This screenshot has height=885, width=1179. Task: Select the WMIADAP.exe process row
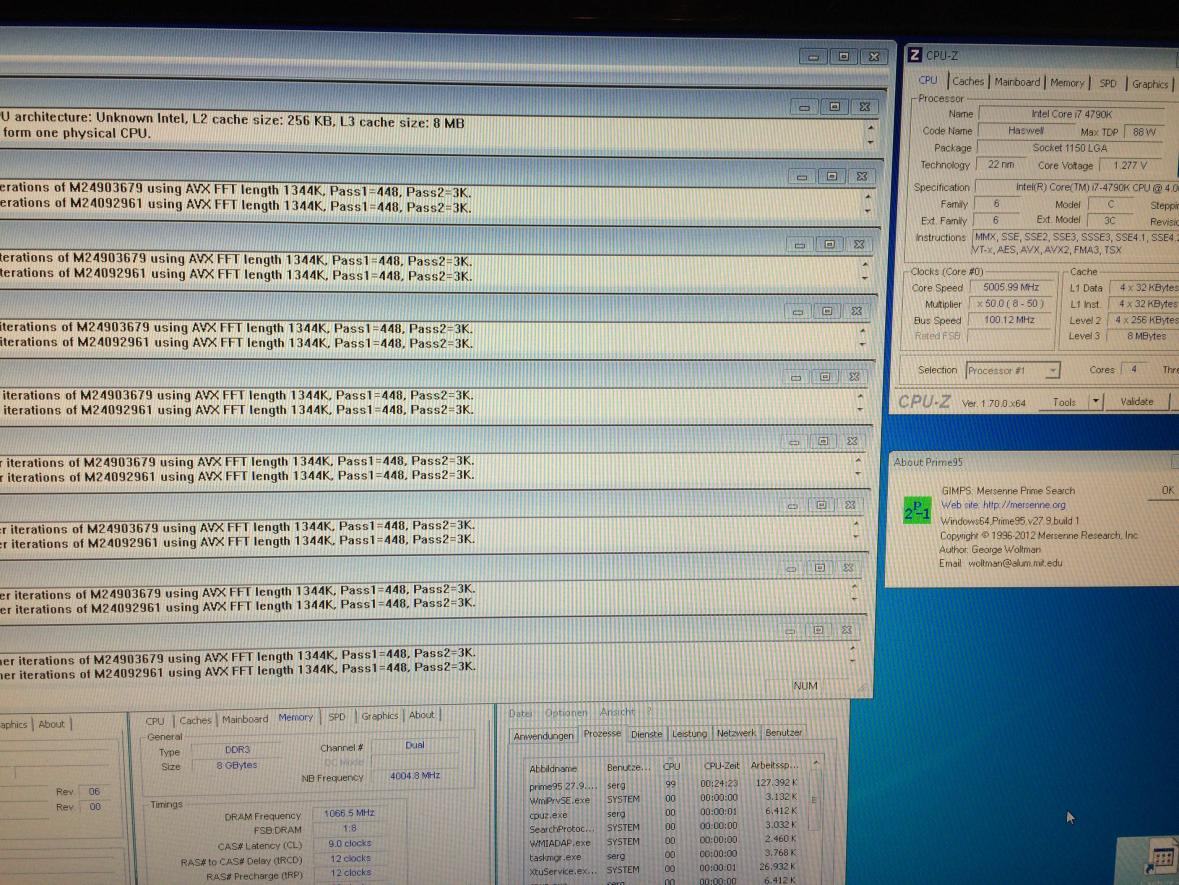point(665,841)
